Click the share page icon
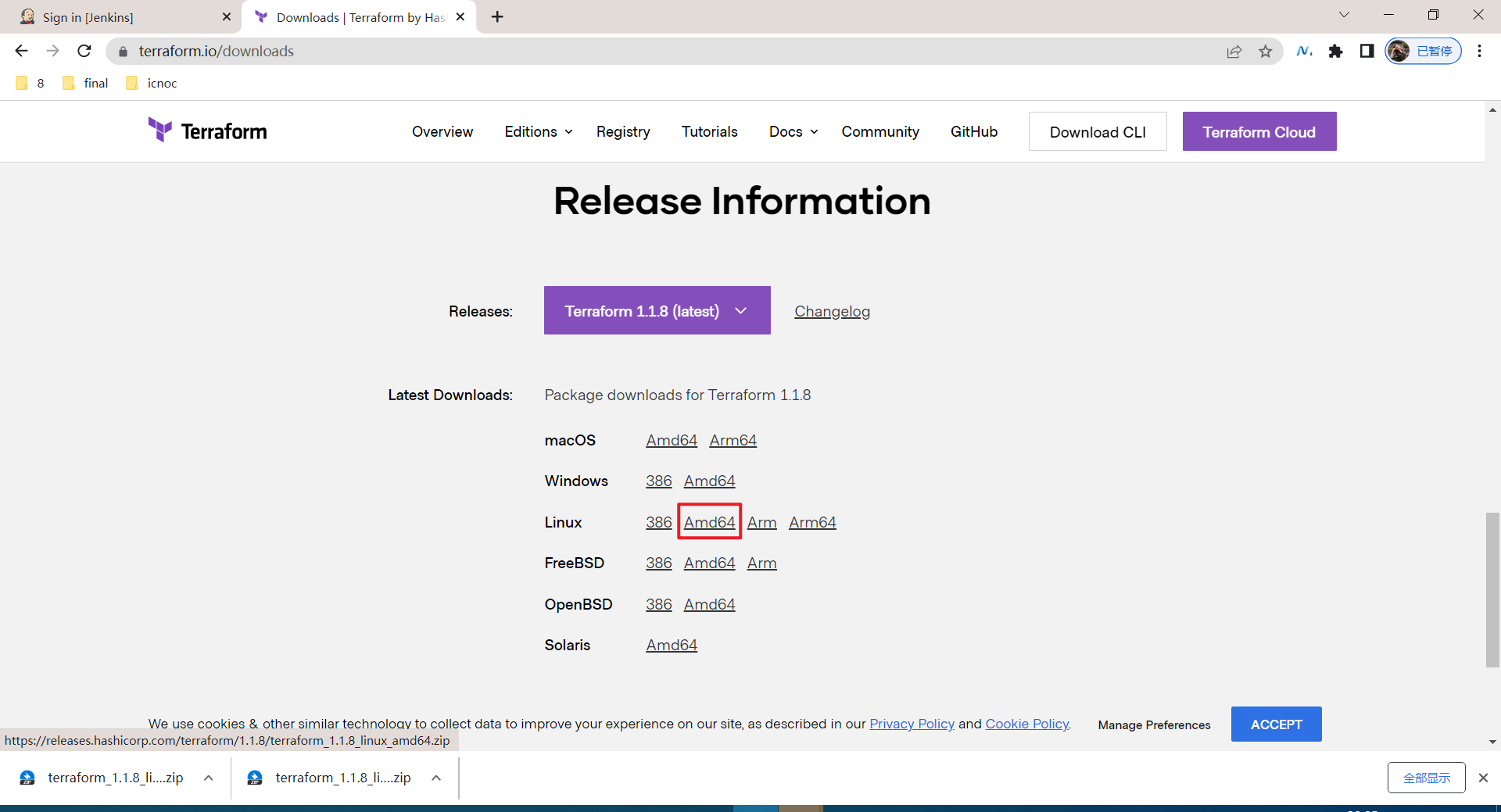1501x812 pixels. click(x=1234, y=52)
